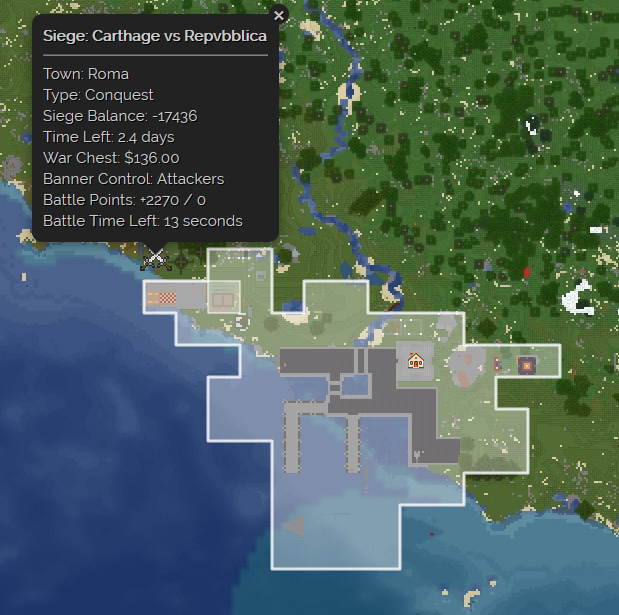The image size is (619, 615).
Task: Click the Battle Time Left line
Action: tap(142, 221)
